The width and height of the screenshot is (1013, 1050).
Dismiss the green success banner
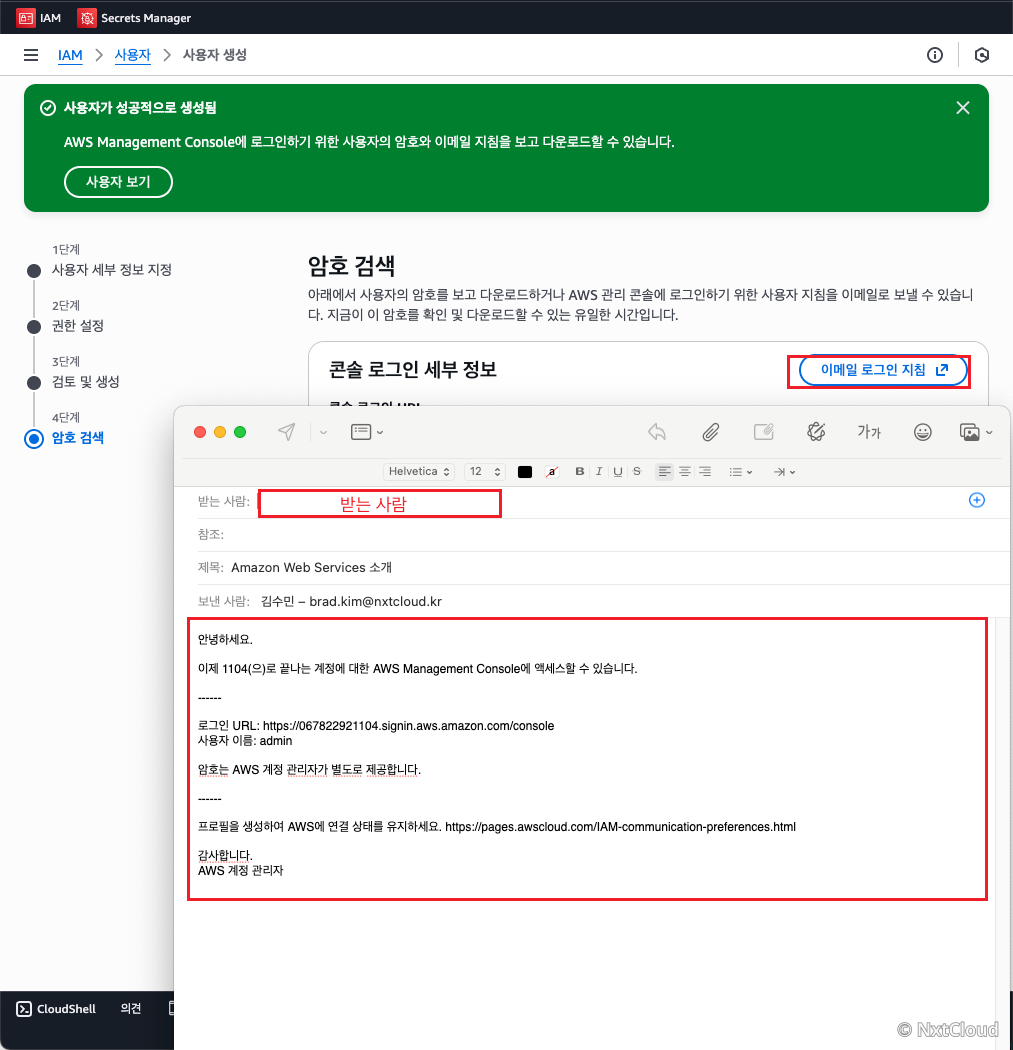point(963,108)
